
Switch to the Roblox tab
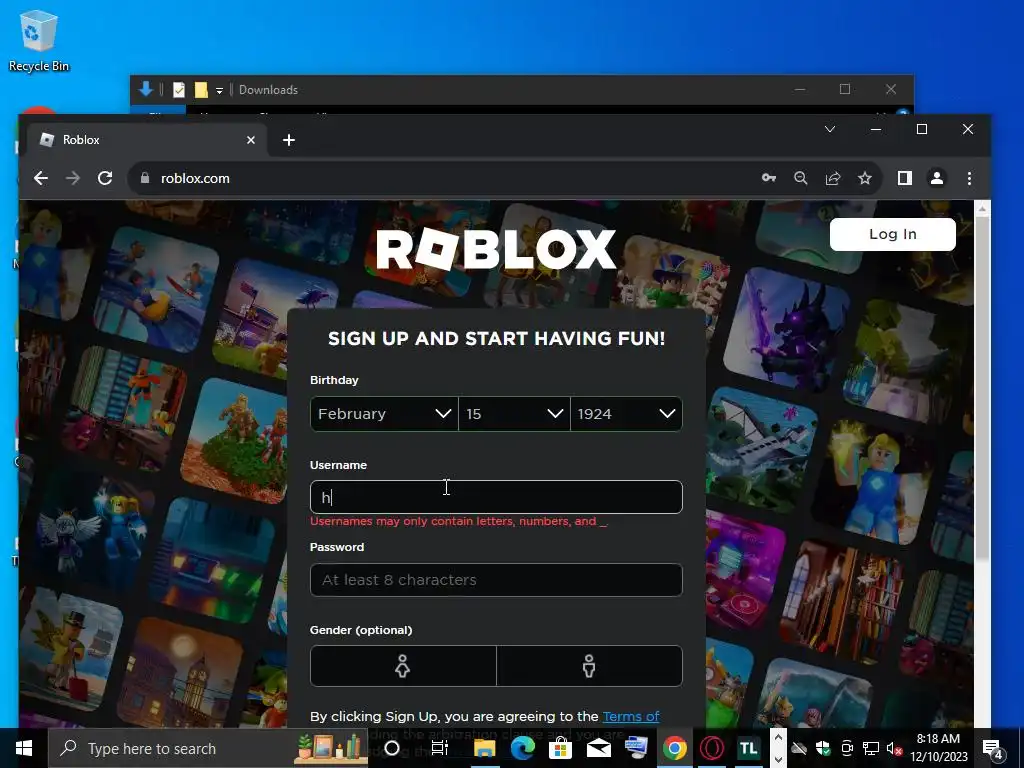[x=145, y=140]
